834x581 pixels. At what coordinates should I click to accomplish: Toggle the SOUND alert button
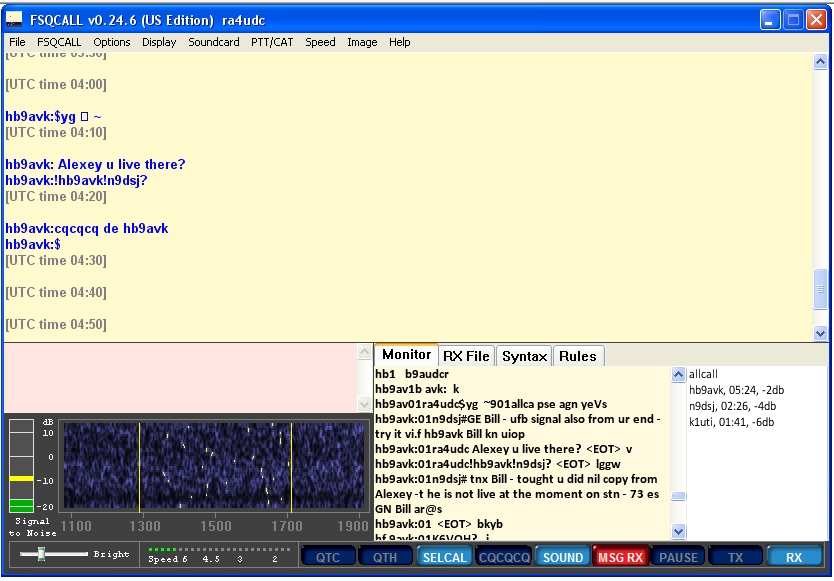point(562,557)
